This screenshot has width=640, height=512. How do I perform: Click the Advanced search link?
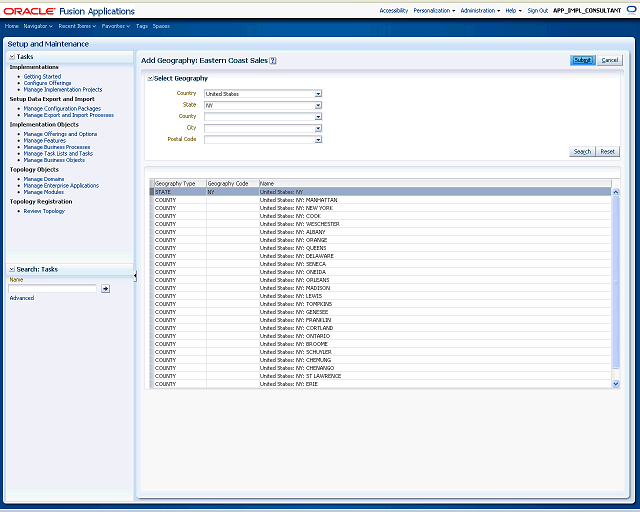click(22, 298)
